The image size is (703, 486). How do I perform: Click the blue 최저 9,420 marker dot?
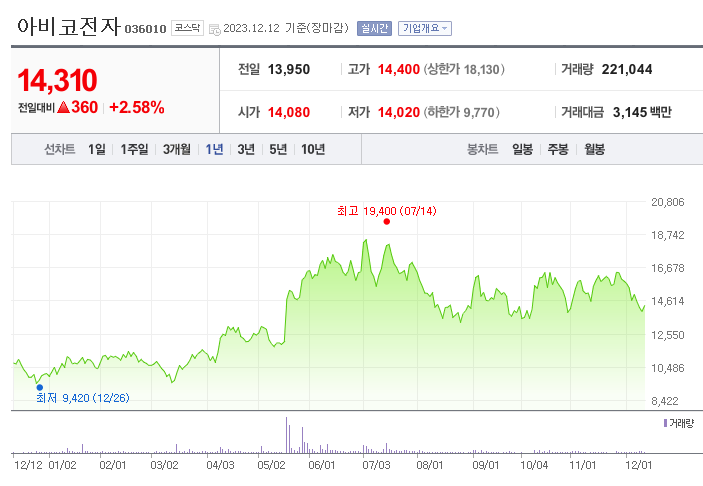pyautogui.click(x=39, y=387)
